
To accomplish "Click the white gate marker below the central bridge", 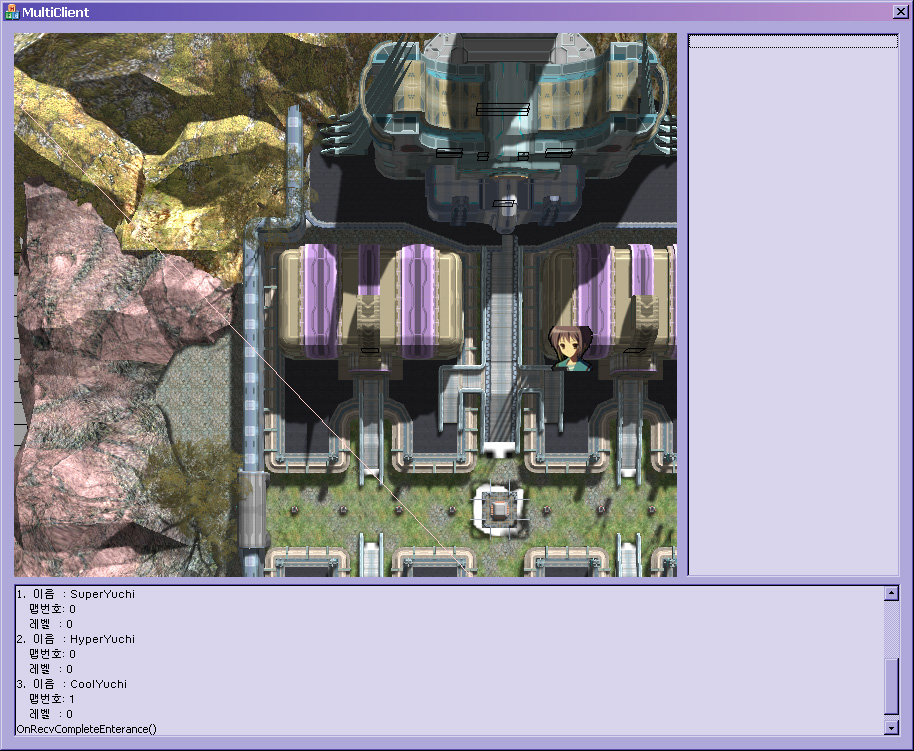I will (497, 448).
